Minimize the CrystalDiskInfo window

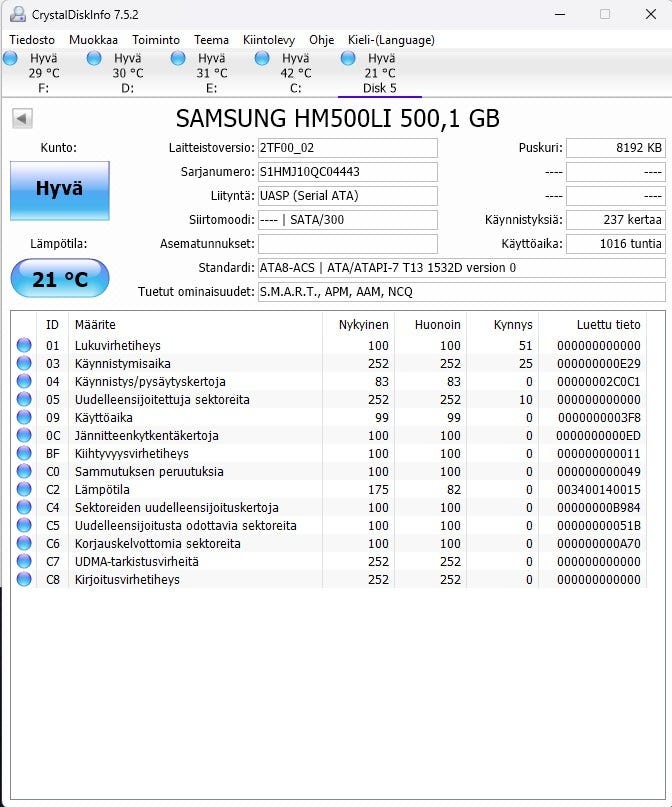point(560,14)
